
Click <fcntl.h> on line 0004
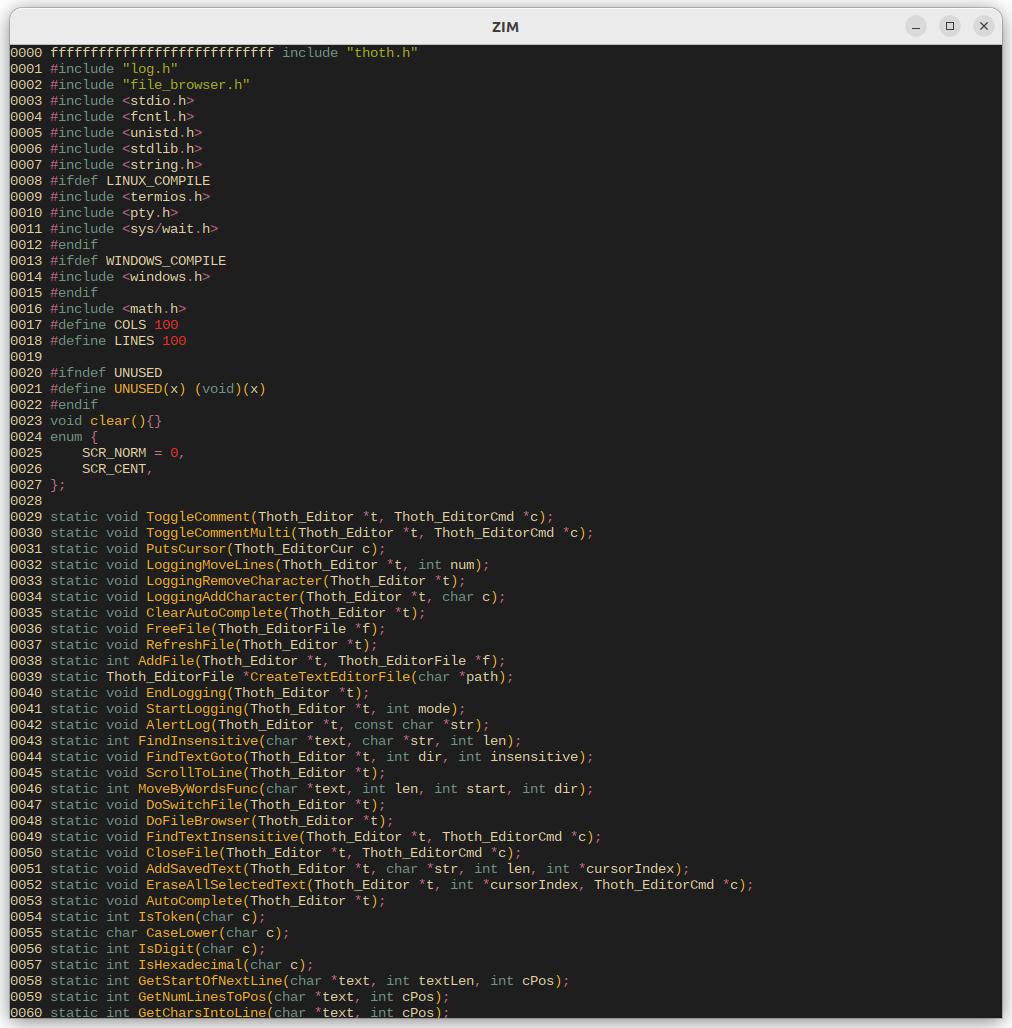(x=158, y=116)
